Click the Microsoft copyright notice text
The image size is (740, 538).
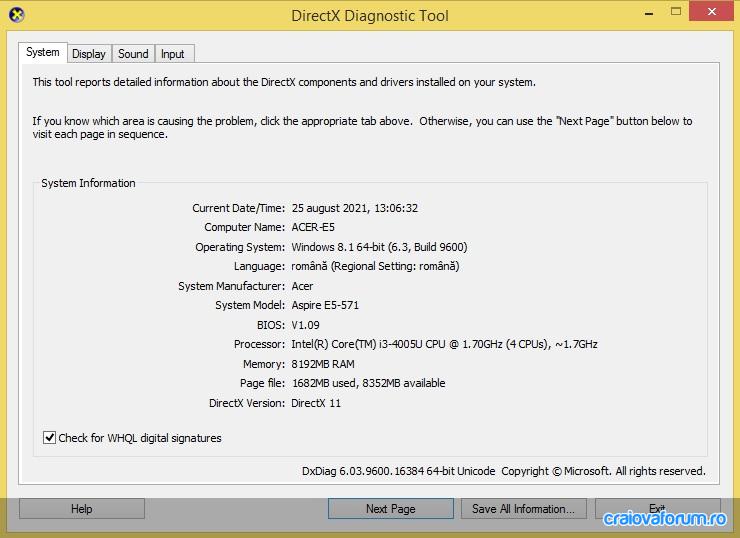(x=603, y=471)
